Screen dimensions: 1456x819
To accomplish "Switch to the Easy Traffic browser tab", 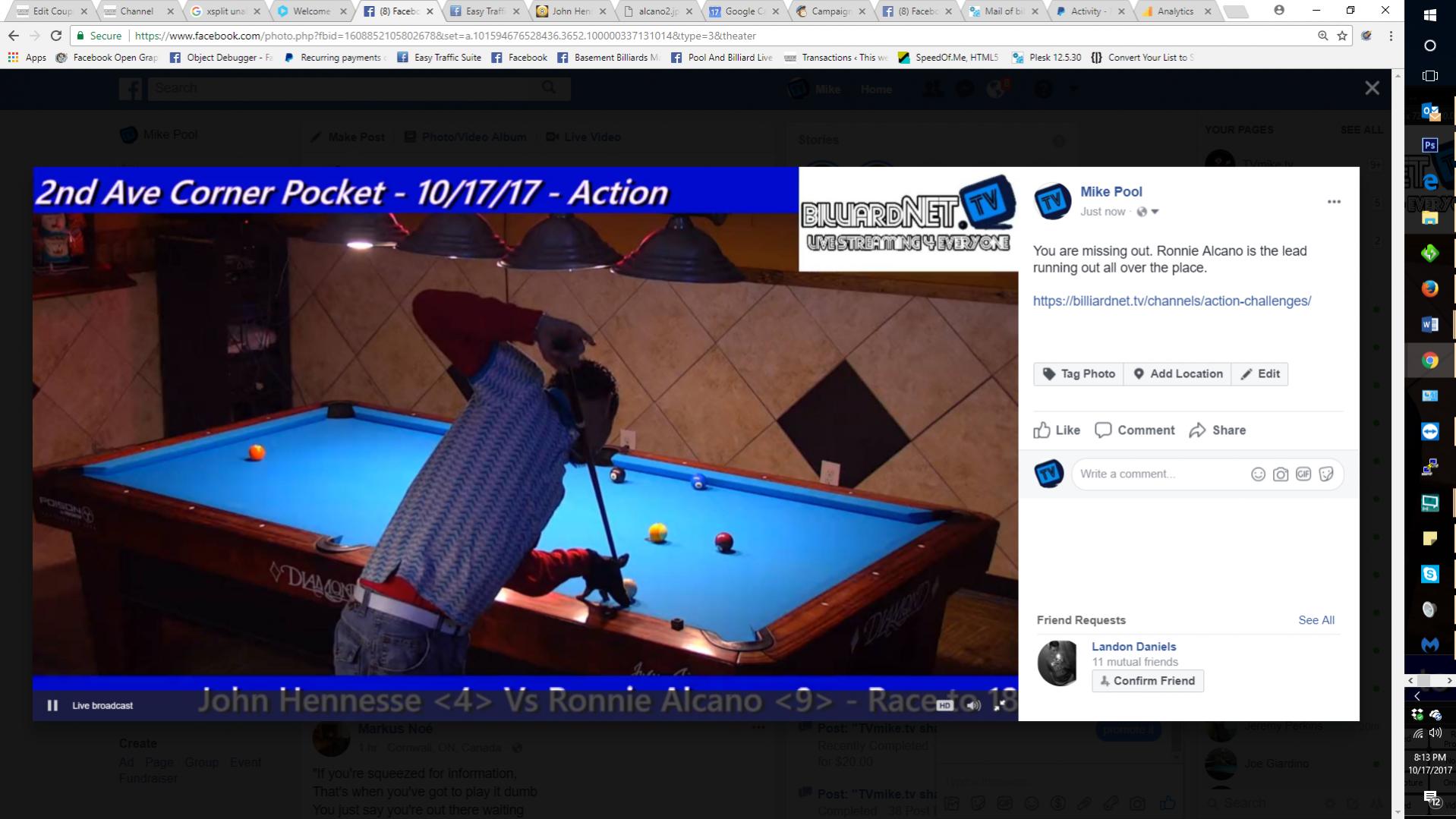I will pyautogui.click(x=484, y=11).
